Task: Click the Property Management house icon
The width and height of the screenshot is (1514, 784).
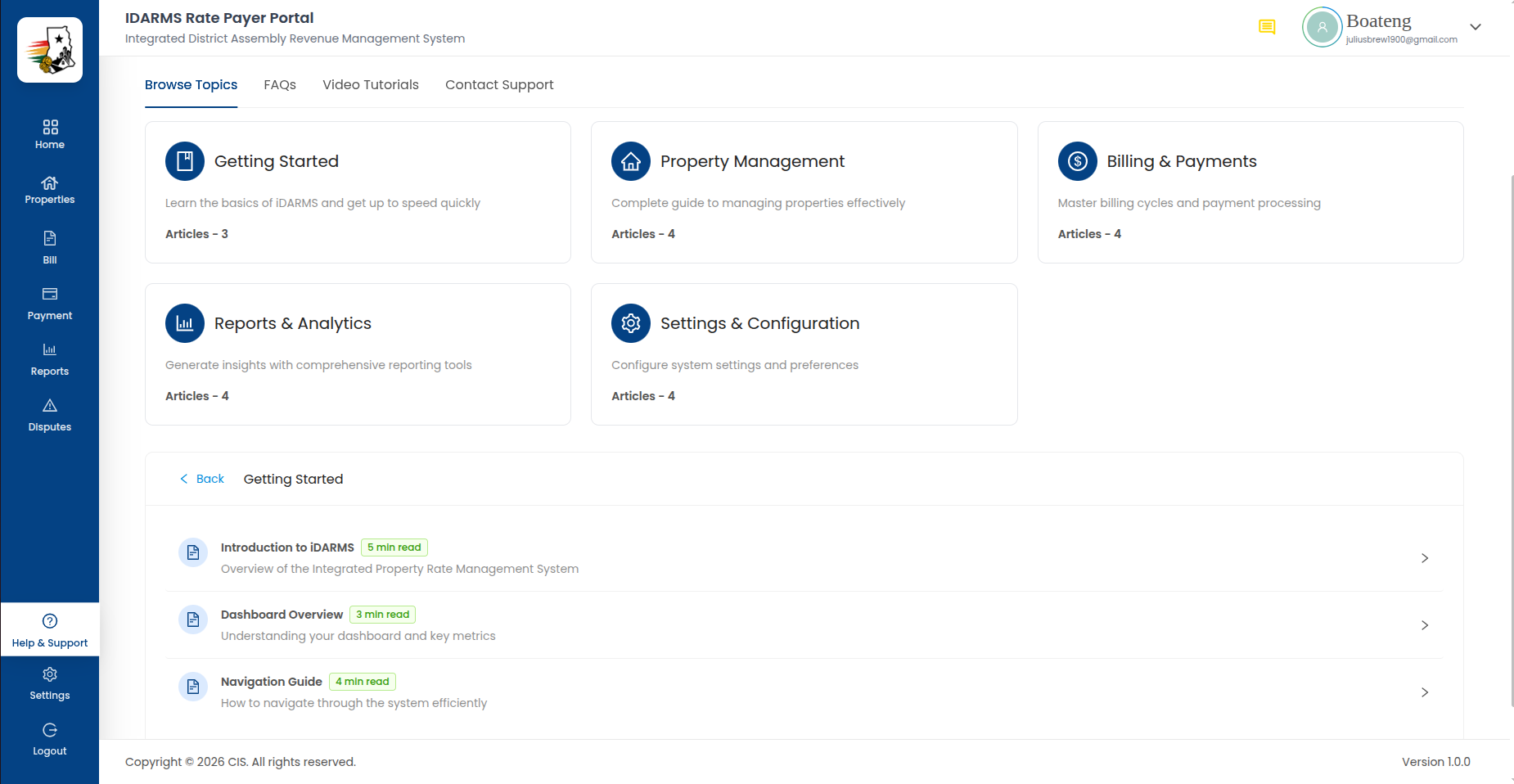Action: point(631,161)
